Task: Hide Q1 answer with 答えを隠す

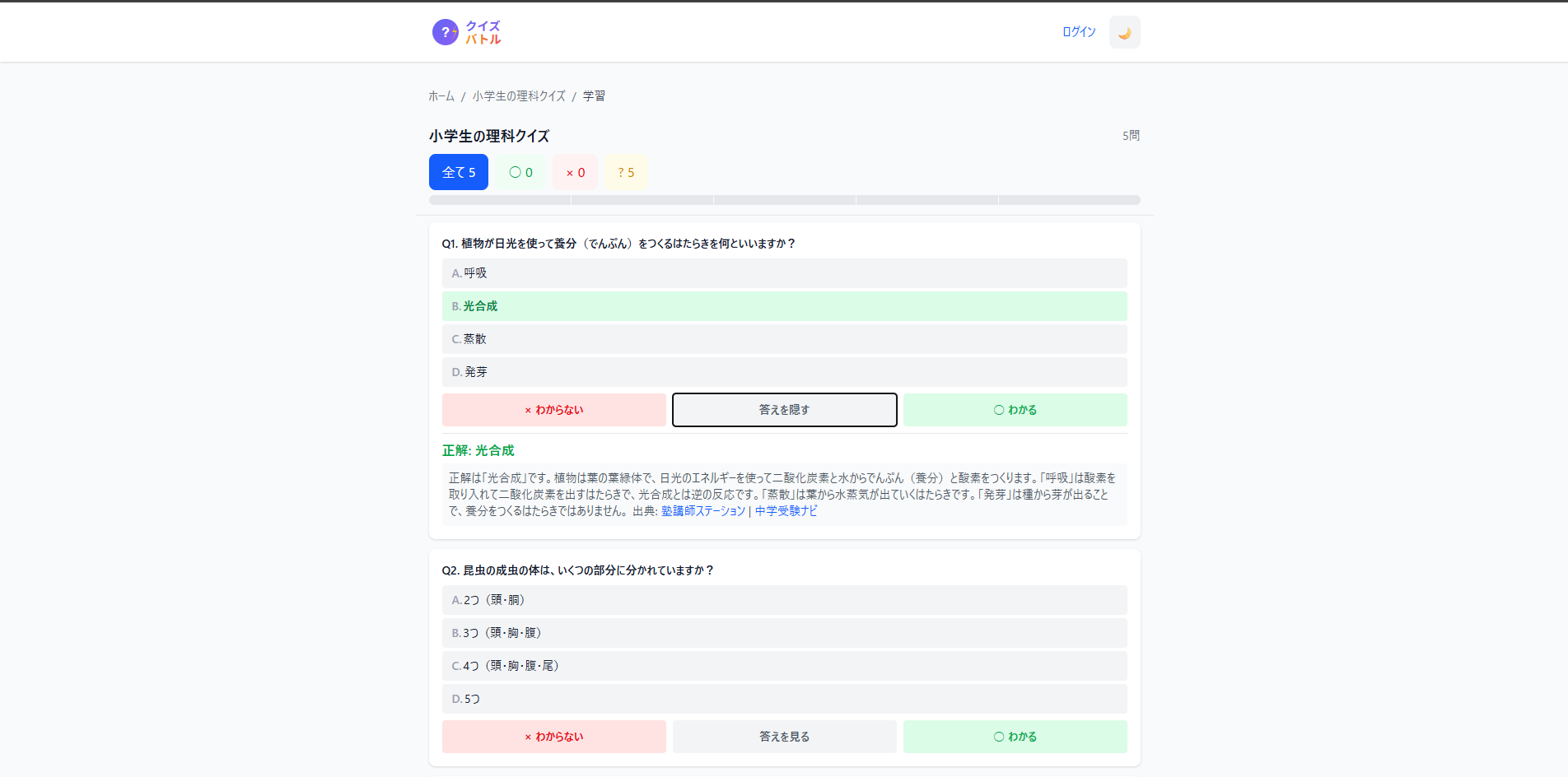Action: pyautogui.click(x=784, y=410)
